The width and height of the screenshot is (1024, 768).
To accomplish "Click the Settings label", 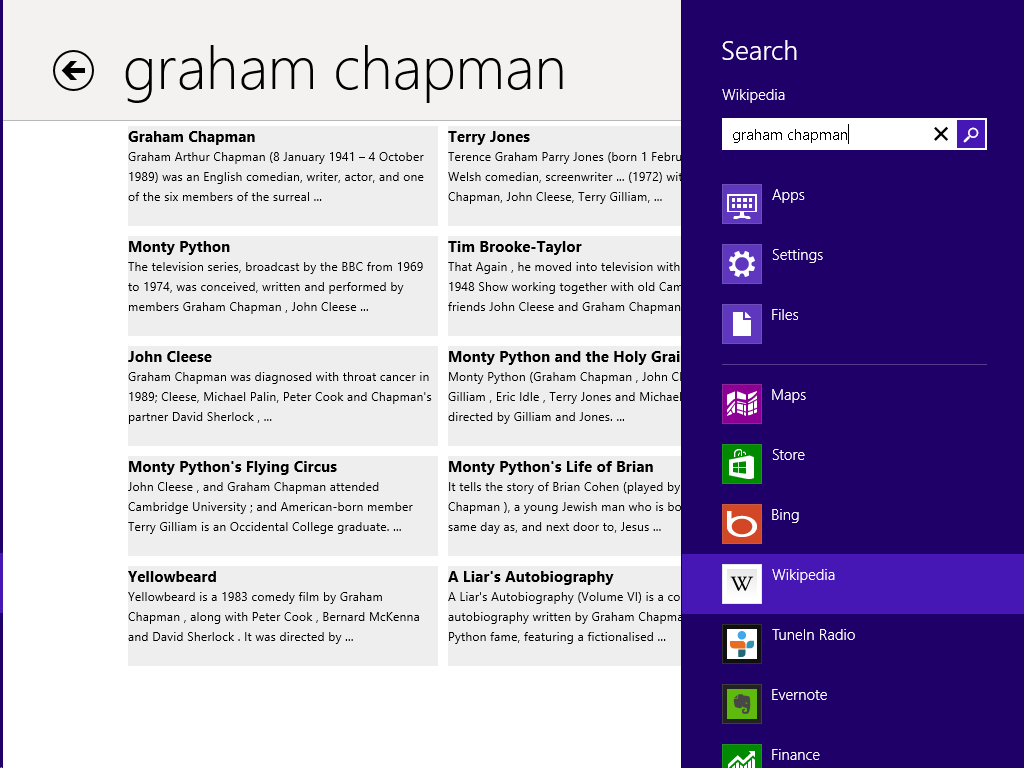I will click(797, 255).
